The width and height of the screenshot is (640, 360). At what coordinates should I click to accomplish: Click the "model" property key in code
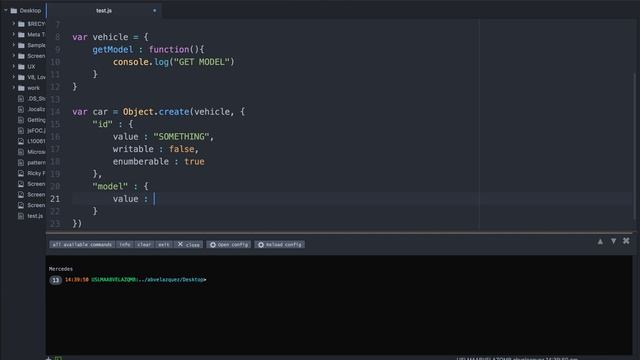110,187
